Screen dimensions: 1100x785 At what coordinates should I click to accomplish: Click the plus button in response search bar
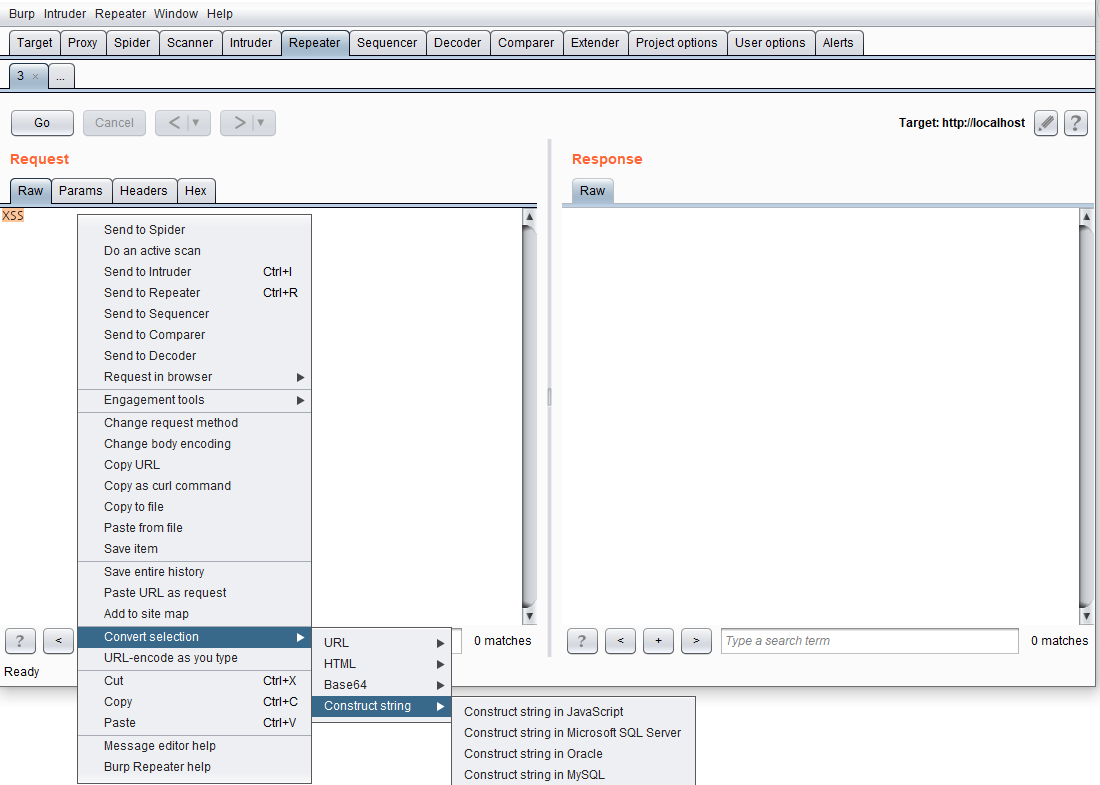click(x=658, y=640)
